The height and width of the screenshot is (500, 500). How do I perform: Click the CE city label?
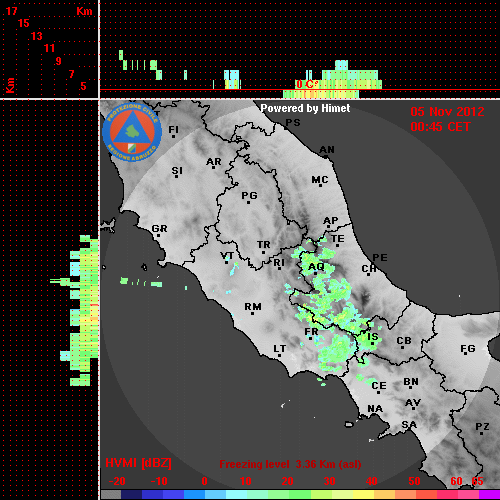(379, 386)
